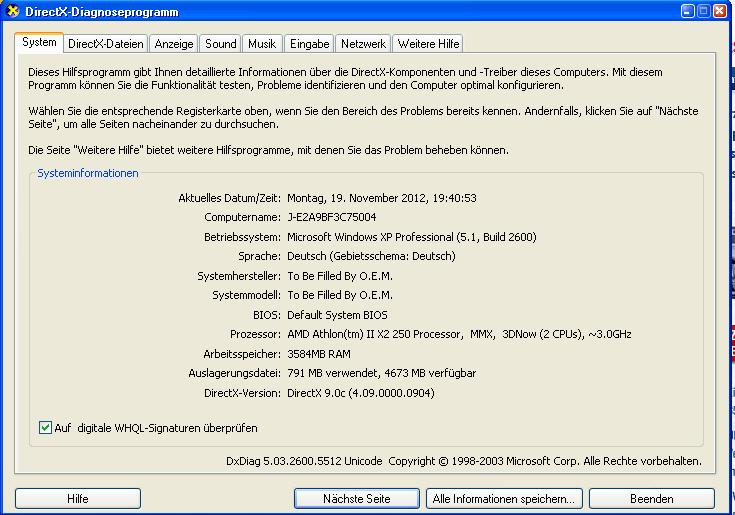The image size is (735, 515).
Task: Click 'Microsoft Windows XP Professional' OS text
Action: click(x=370, y=237)
